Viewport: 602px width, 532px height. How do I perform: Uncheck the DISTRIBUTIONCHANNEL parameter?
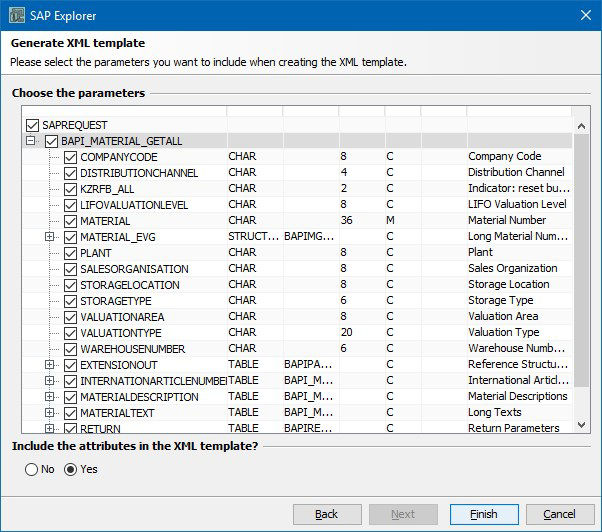[x=70, y=173]
